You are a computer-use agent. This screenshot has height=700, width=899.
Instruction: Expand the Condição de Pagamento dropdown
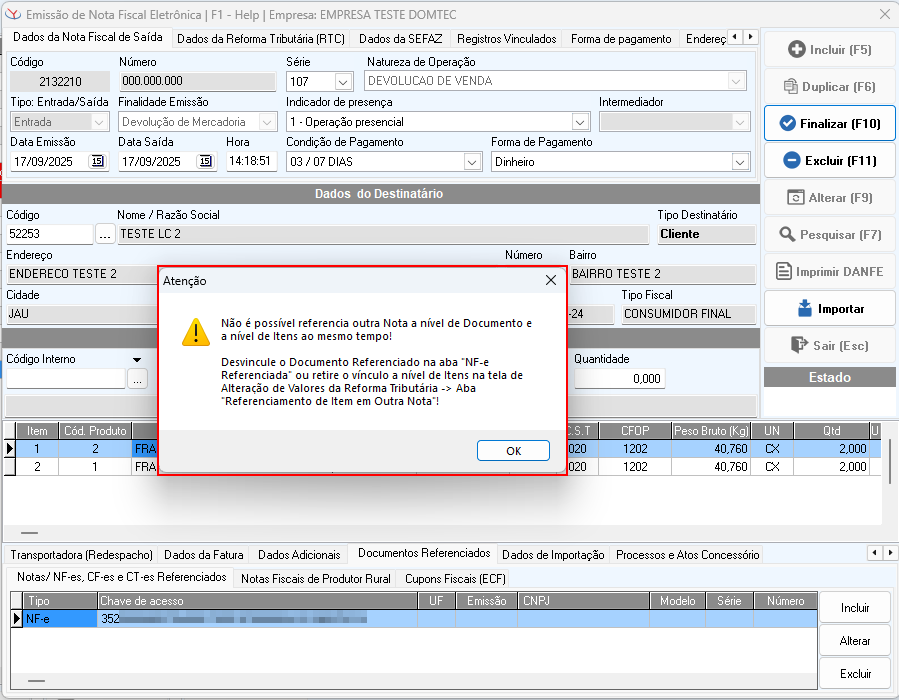[472, 162]
